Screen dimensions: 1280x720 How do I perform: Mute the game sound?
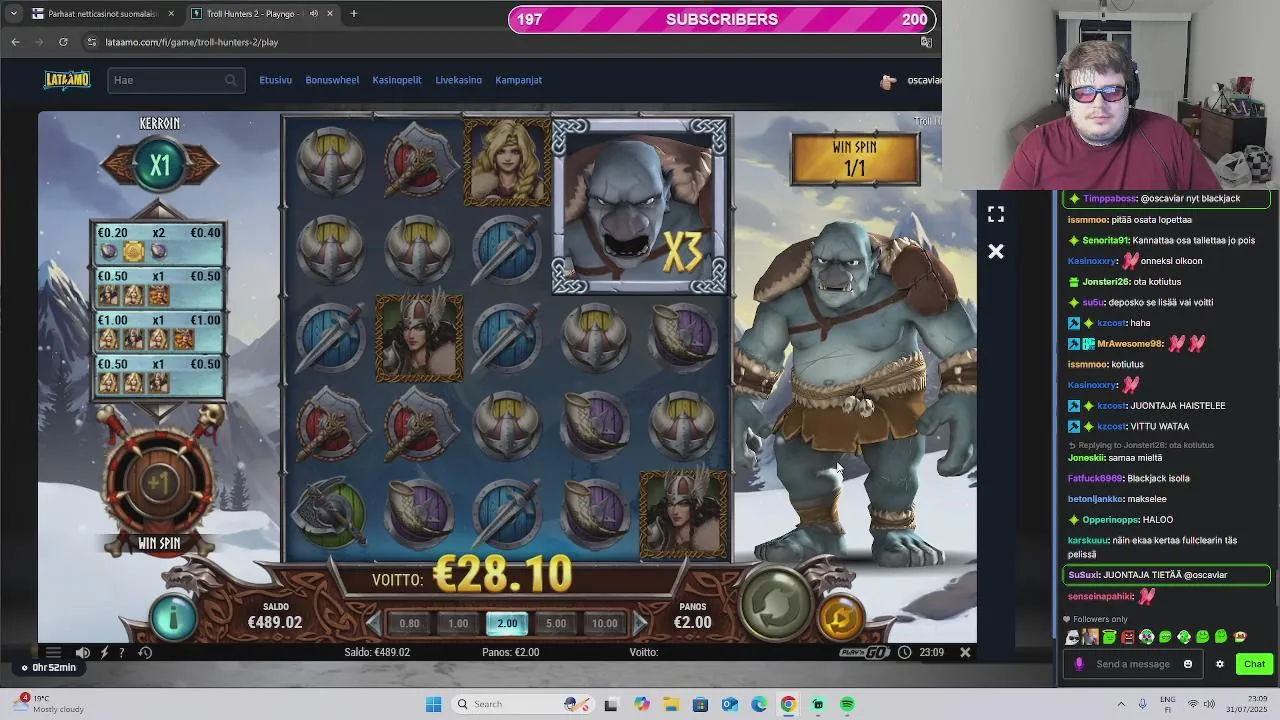(x=83, y=652)
